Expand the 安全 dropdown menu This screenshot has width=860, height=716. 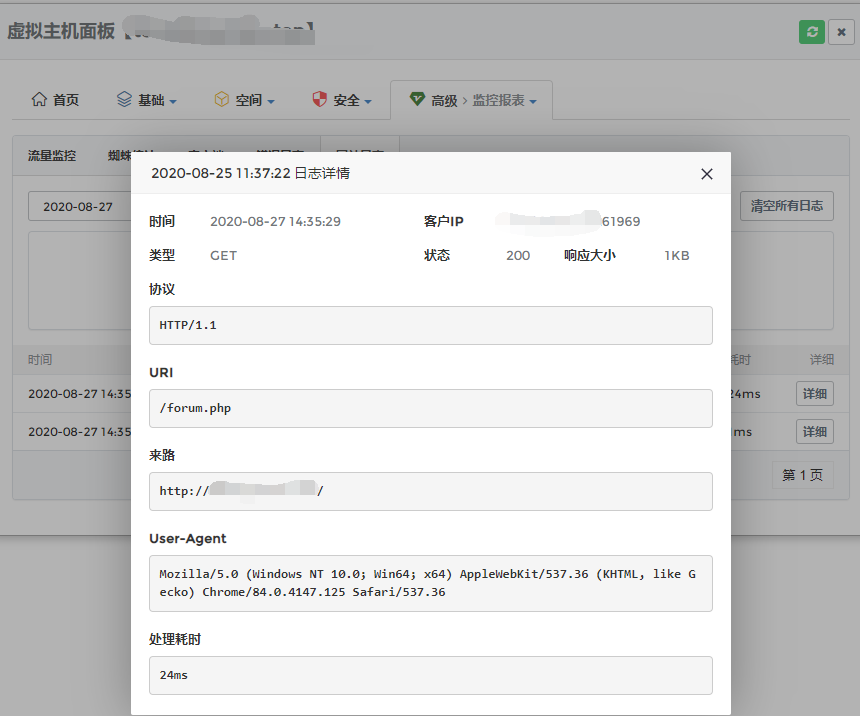(x=342, y=100)
